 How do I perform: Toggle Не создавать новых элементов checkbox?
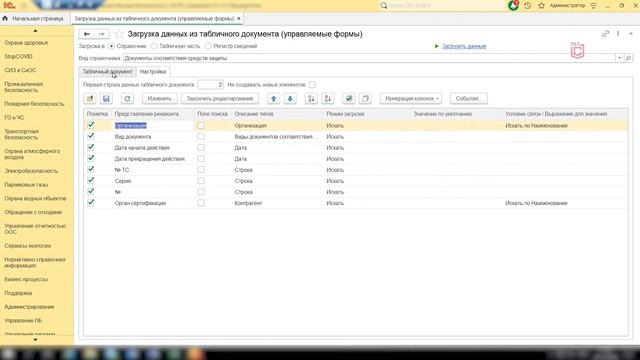tap(312, 85)
